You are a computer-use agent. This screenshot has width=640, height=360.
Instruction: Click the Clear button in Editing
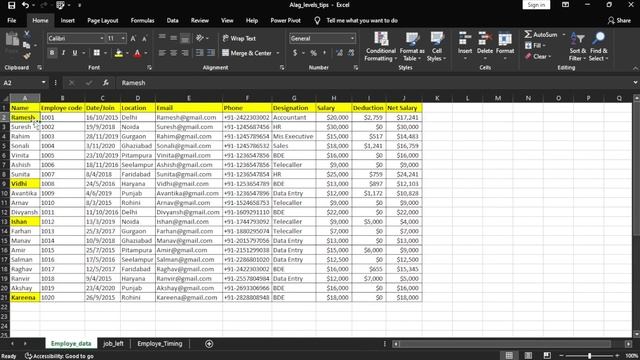538,56
